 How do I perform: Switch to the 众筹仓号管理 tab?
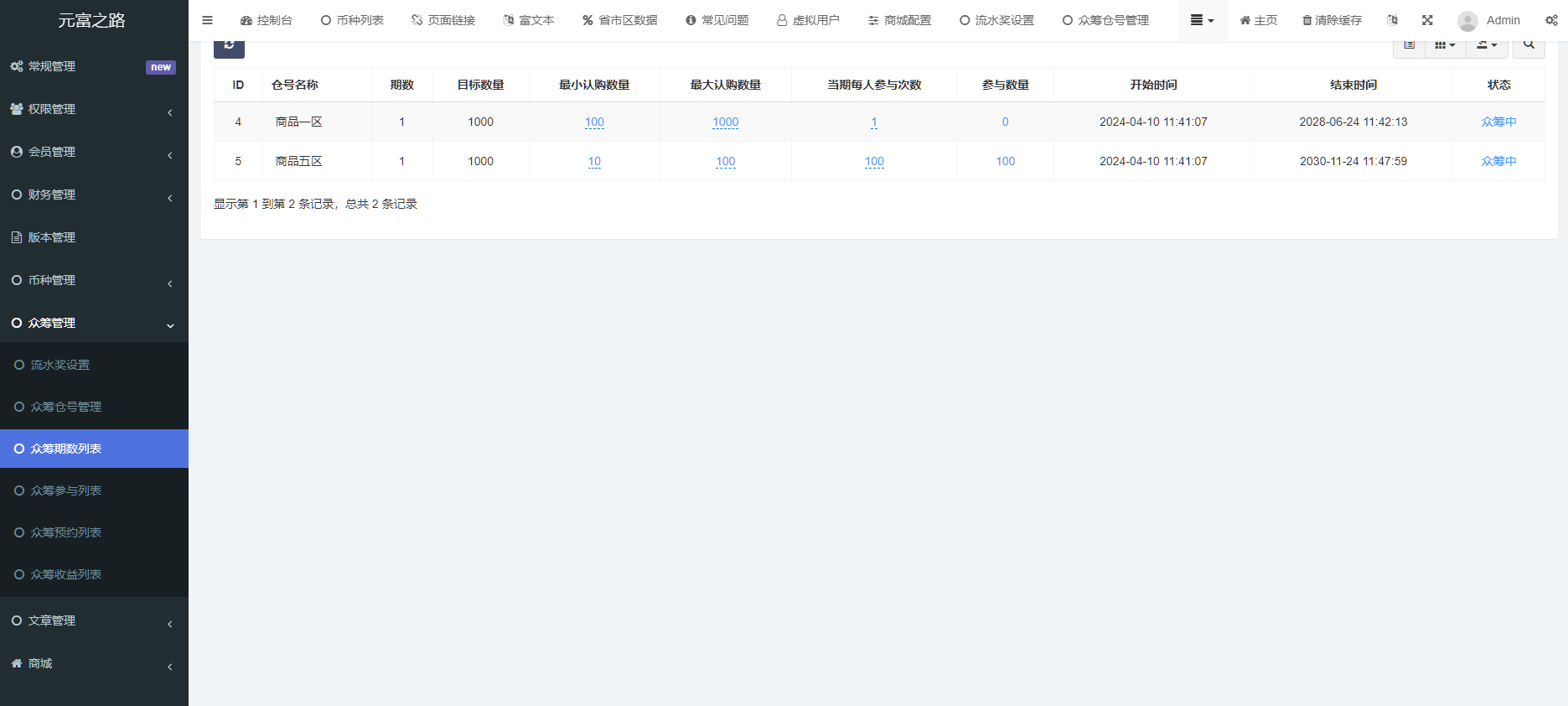click(1105, 20)
